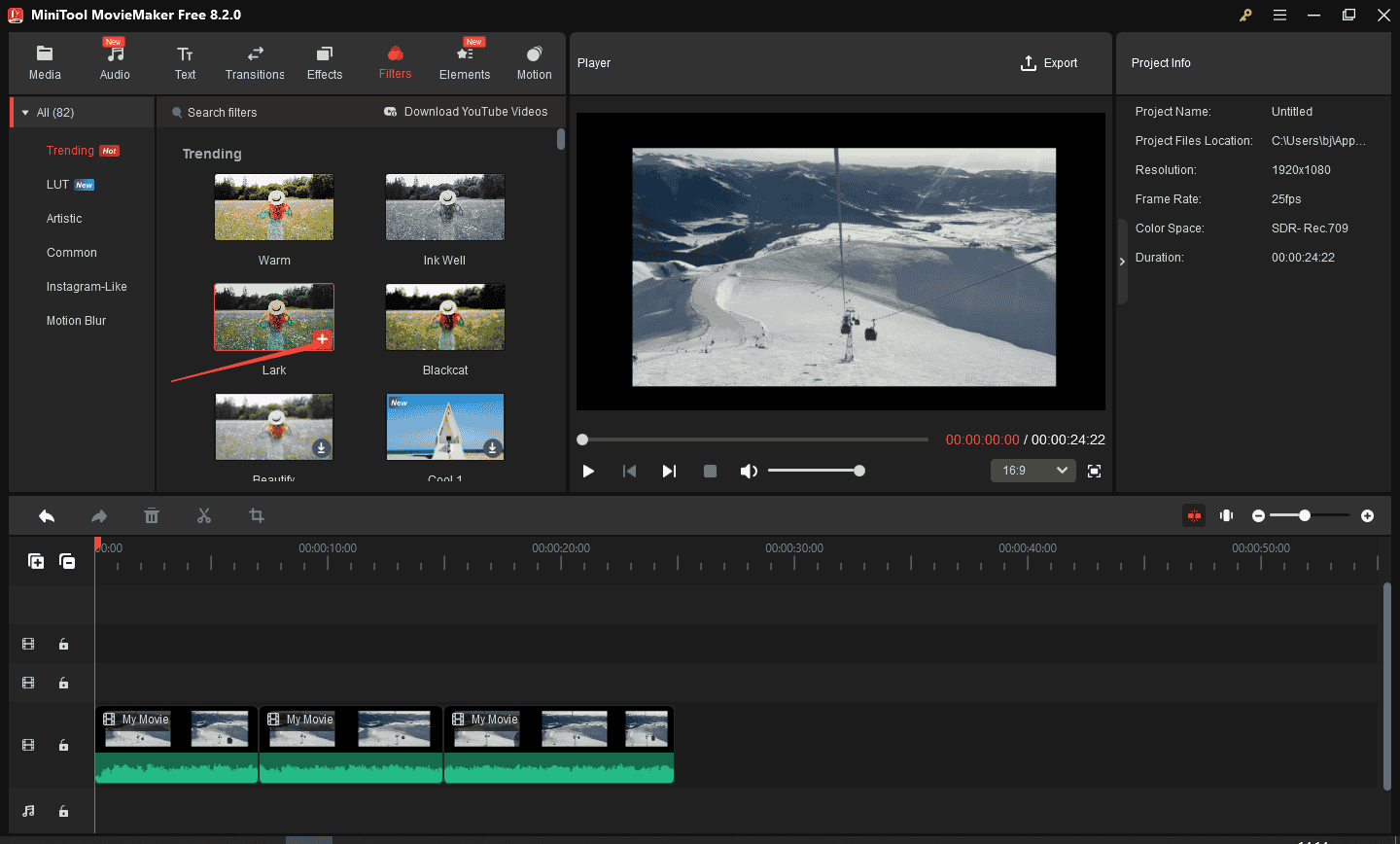The width and height of the screenshot is (1400, 844).
Task: Delete the selected clip
Action: (x=152, y=515)
